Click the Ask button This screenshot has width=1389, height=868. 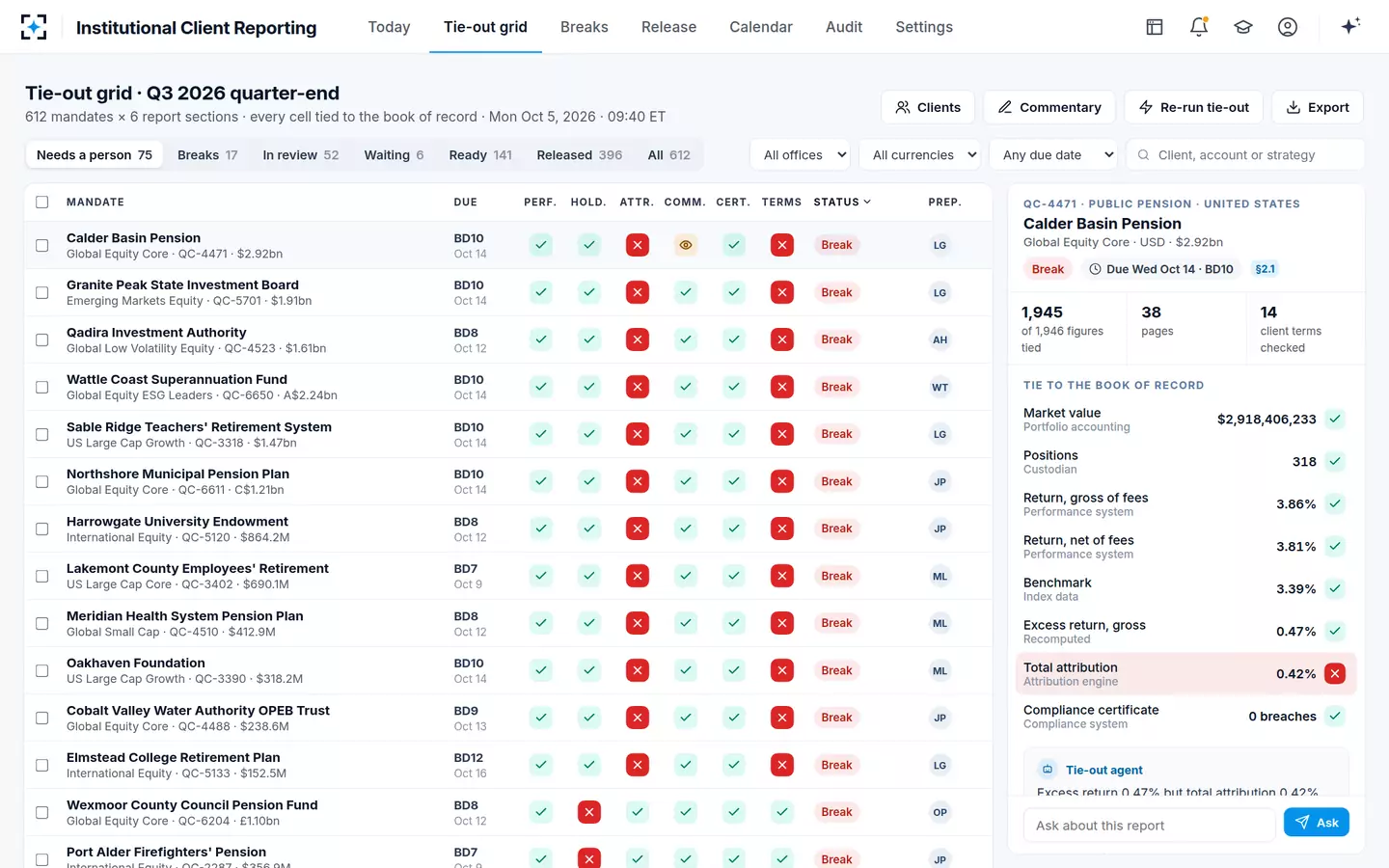[1317, 823]
